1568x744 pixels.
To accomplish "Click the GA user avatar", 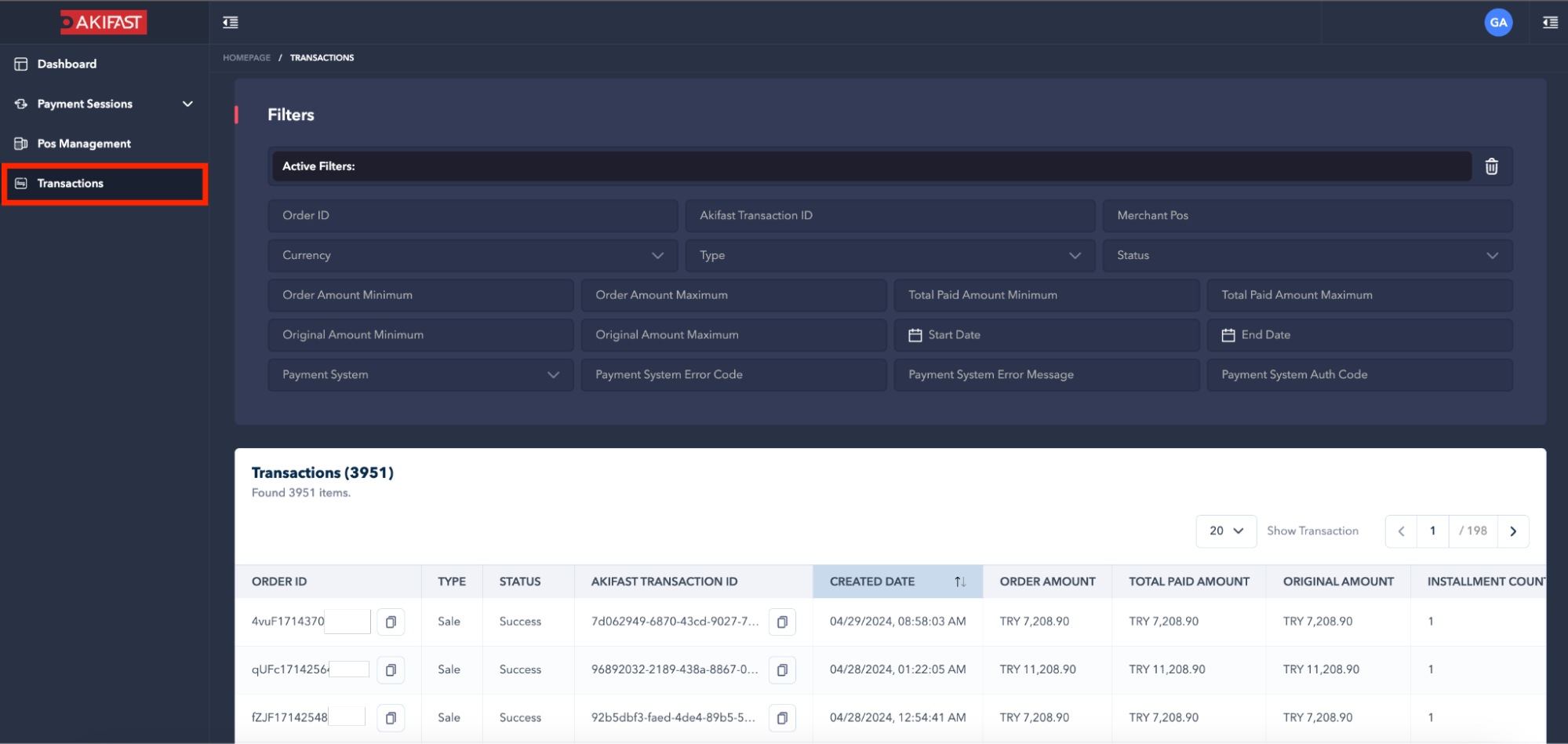I will tap(1498, 22).
